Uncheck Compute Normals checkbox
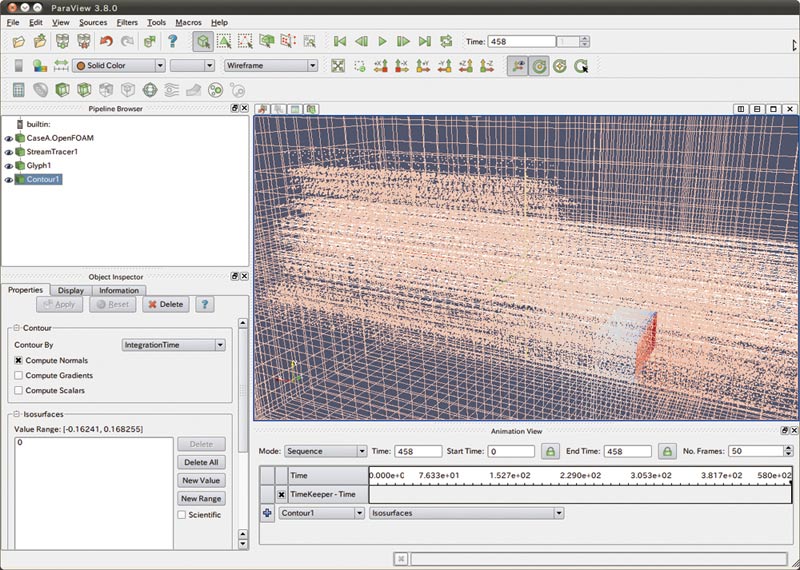Viewport: 800px width, 570px height. [x=19, y=360]
